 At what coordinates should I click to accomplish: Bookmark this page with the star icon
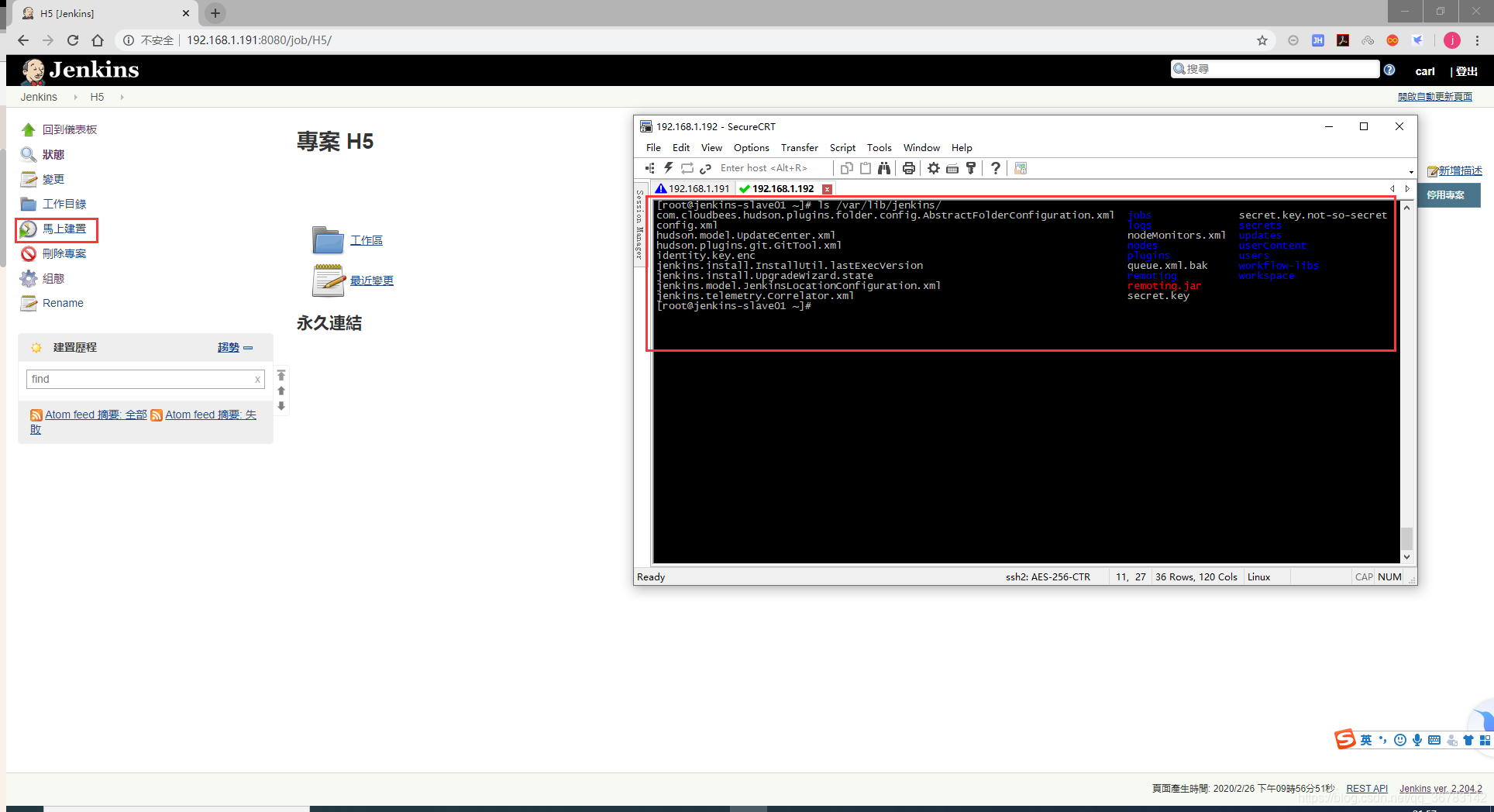click(x=1262, y=40)
